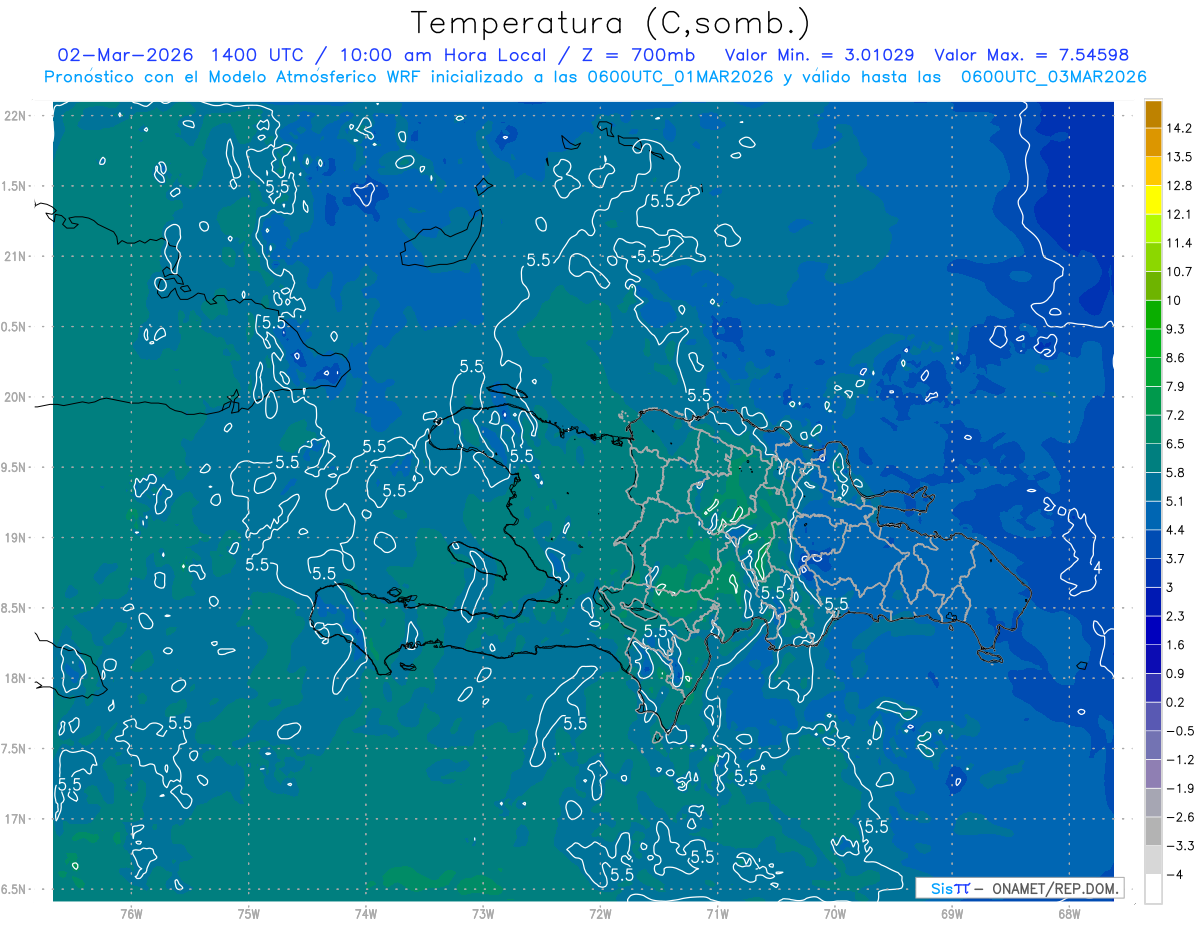The width and height of the screenshot is (1200, 927).
Task: Click the legend value 7.9
Action: coord(1175,386)
